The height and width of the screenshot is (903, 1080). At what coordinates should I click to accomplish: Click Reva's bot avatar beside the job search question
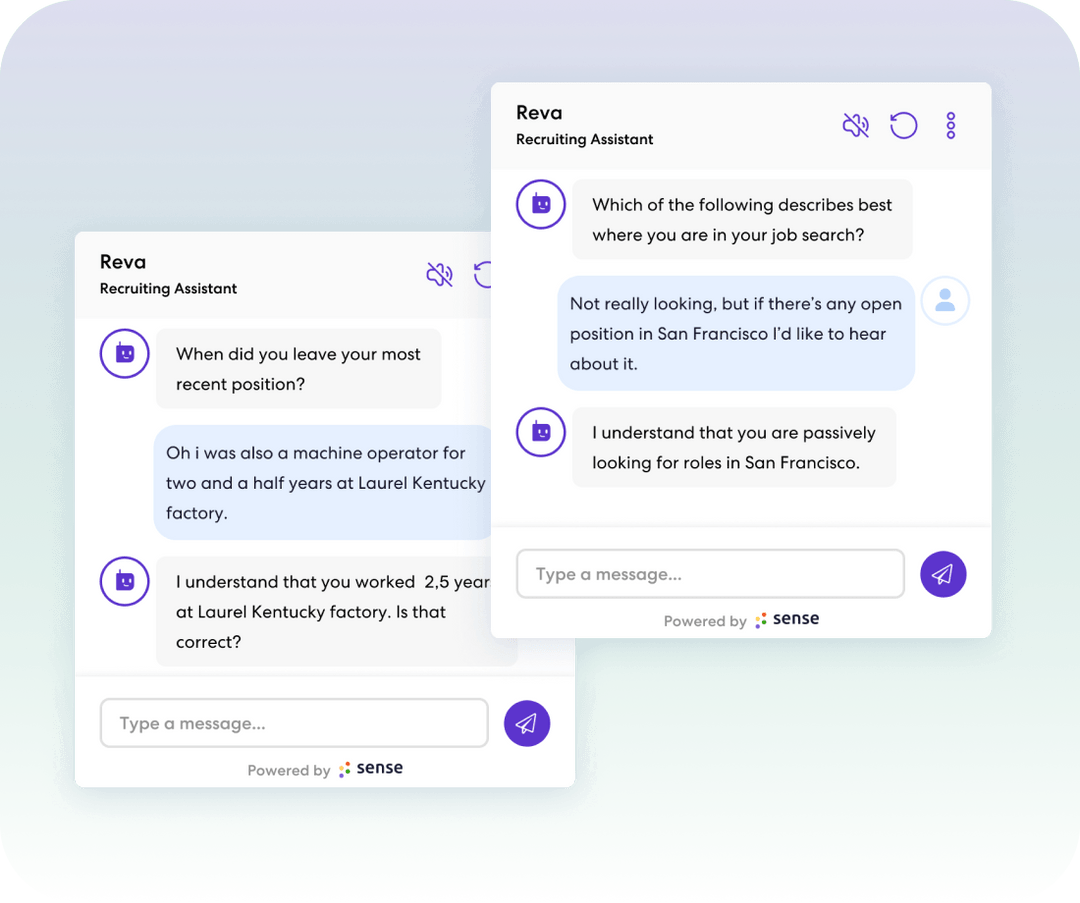coord(540,204)
